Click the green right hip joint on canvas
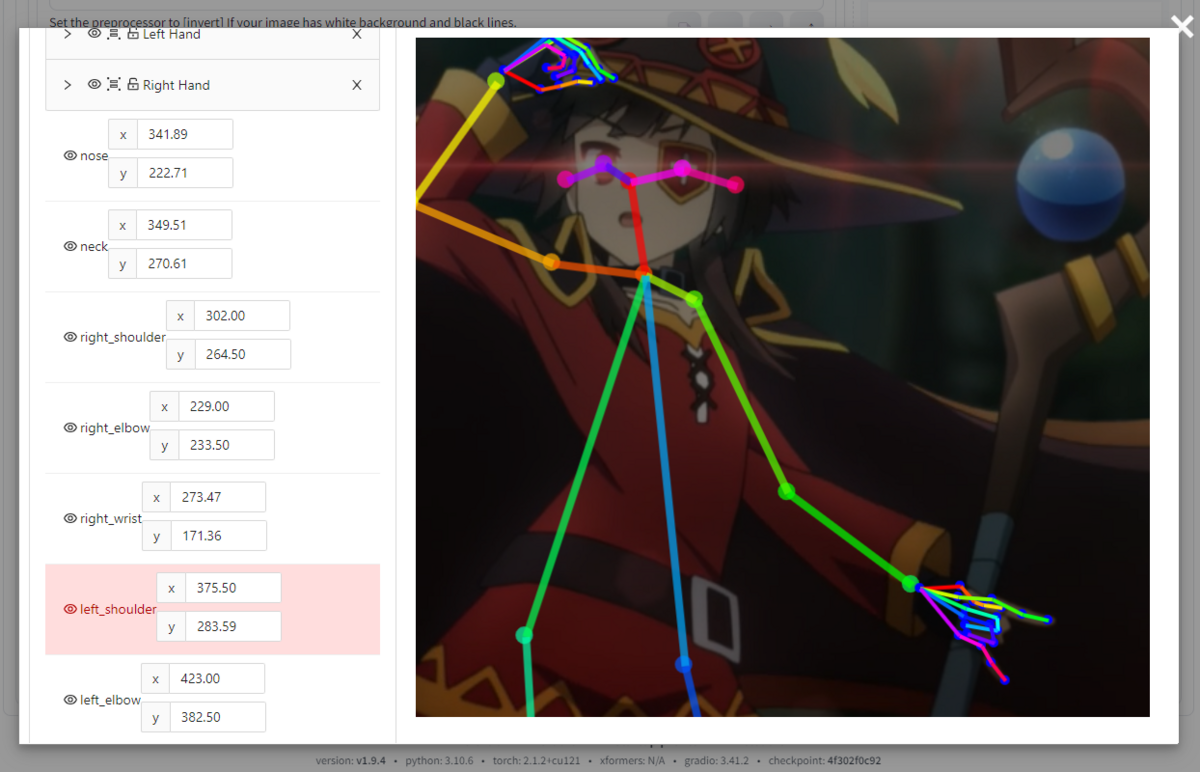Screen dimensions: 1200x772 tap(524, 634)
